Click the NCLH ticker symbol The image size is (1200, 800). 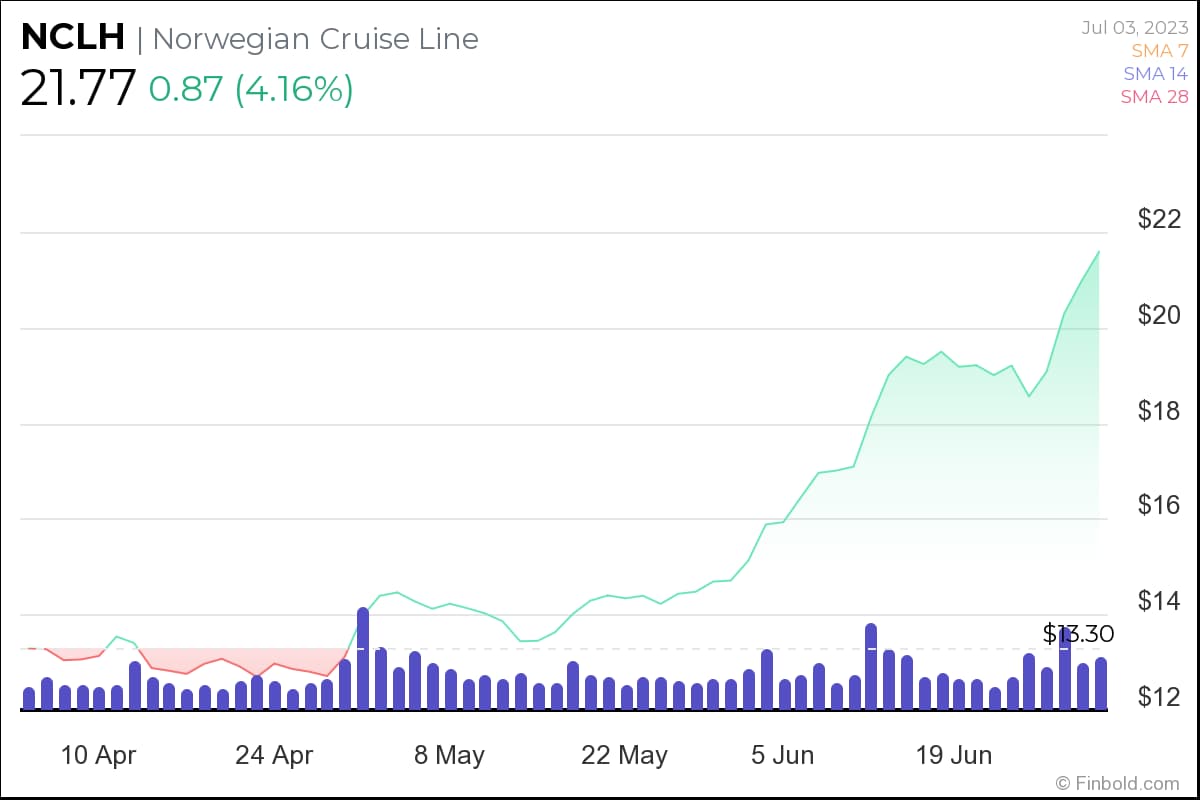72,38
